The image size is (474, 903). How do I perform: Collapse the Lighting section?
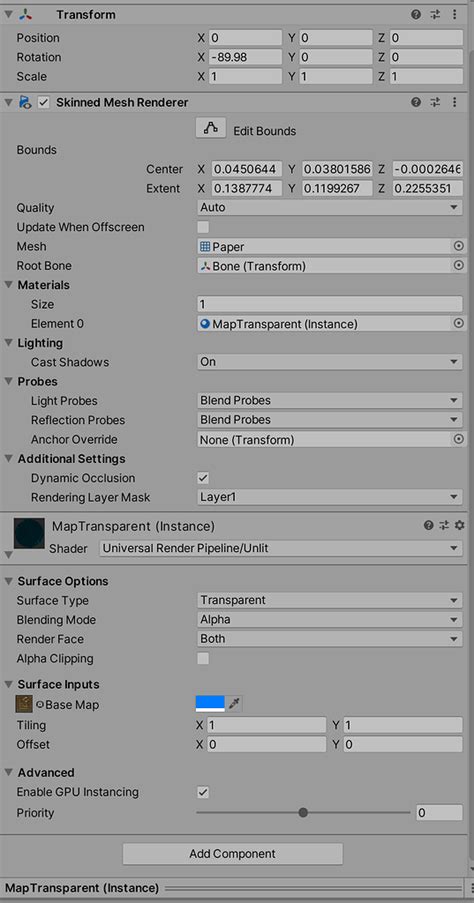pyautogui.click(x=9, y=343)
